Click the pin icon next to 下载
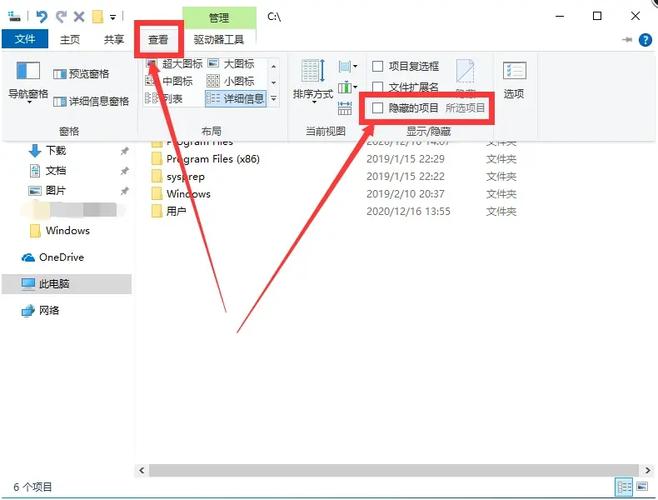658x500 pixels. (x=125, y=151)
